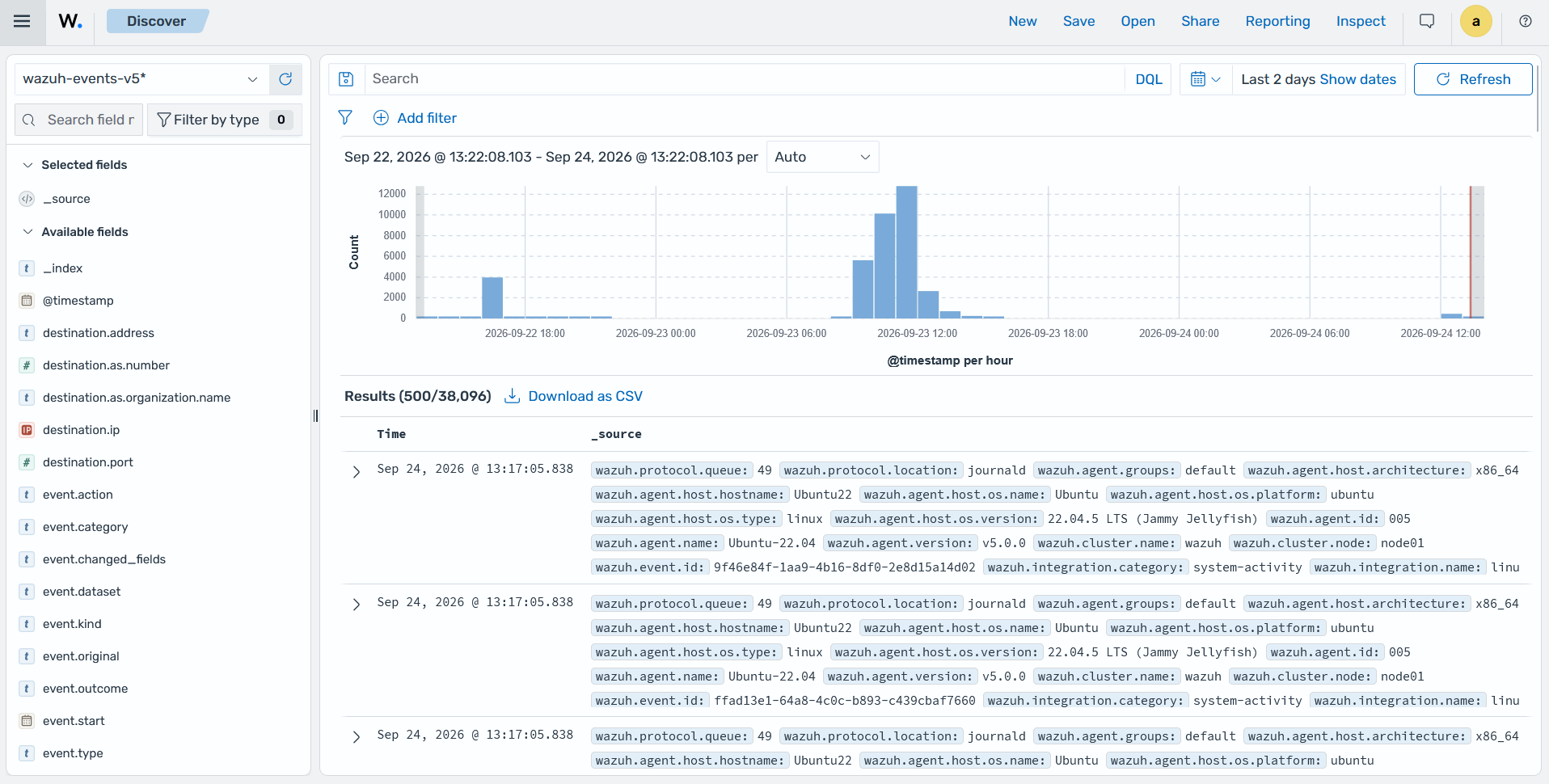The image size is (1549, 784).
Task: Click the filter funnel options icon
Action: point(345,118)
